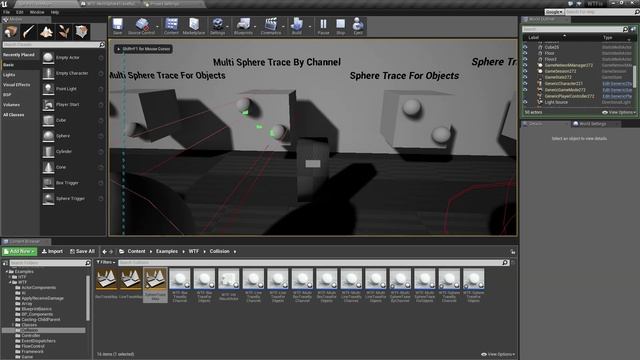Open Source Control from the toolbar
This screenshot has width=640, height=360.
(x=141, y=26)
